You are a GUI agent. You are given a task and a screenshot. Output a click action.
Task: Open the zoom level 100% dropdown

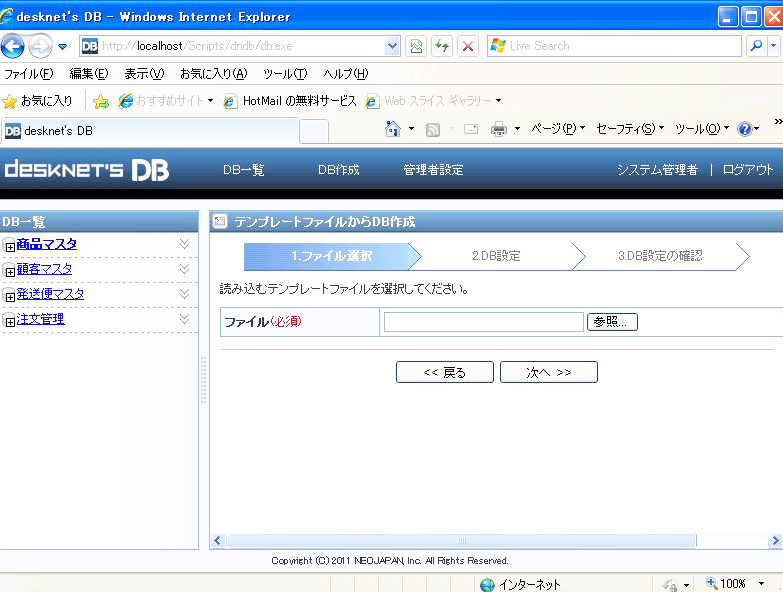pos(761,584)
